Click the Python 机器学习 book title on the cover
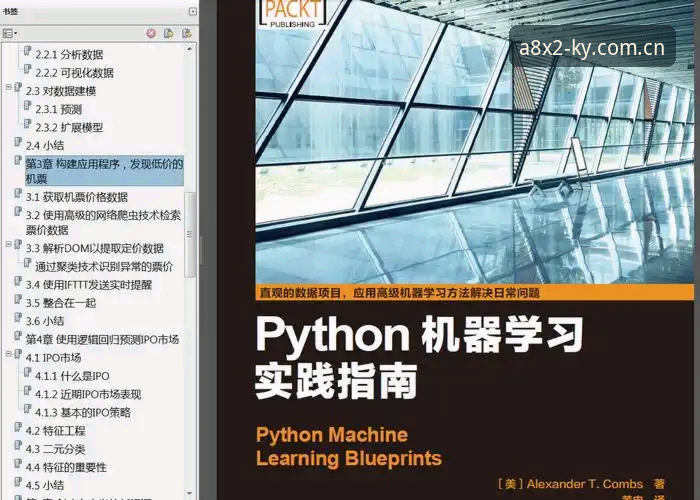Image resolution: width=700 pixels, height=500 pixels. [x=420, y=357]
